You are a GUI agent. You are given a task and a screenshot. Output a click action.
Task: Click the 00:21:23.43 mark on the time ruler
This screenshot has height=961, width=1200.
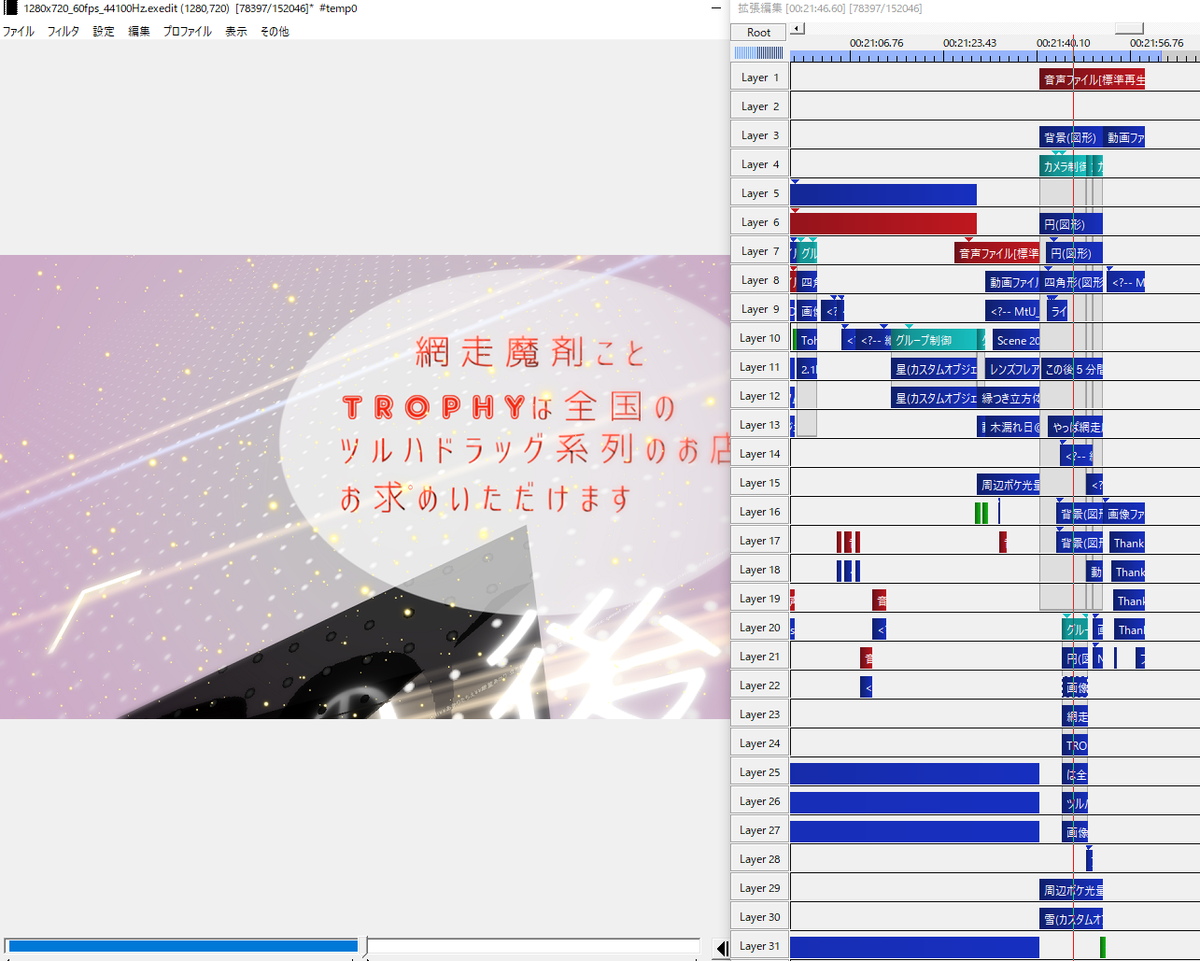[969, 43]
